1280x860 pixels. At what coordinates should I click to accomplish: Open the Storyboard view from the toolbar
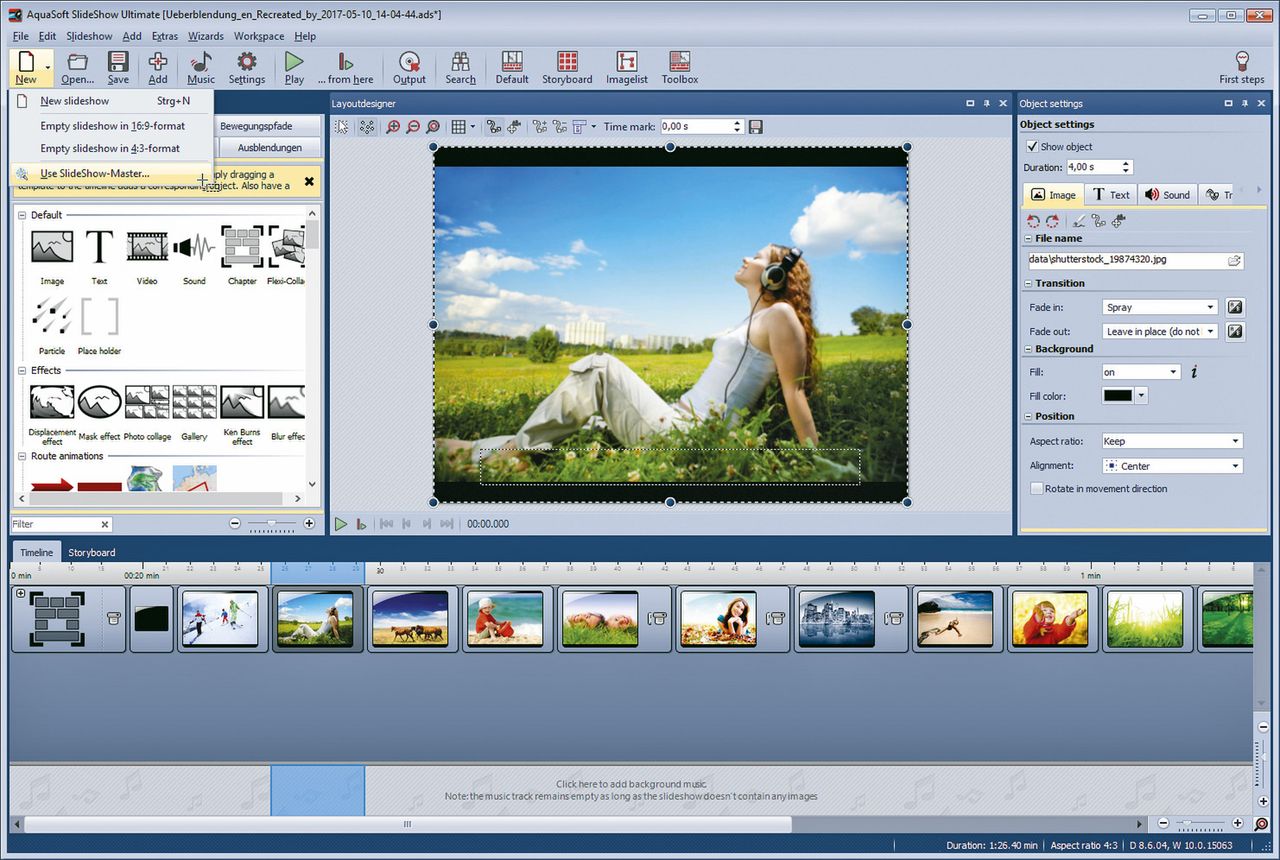pyautogui.click(x=567, y=67)
